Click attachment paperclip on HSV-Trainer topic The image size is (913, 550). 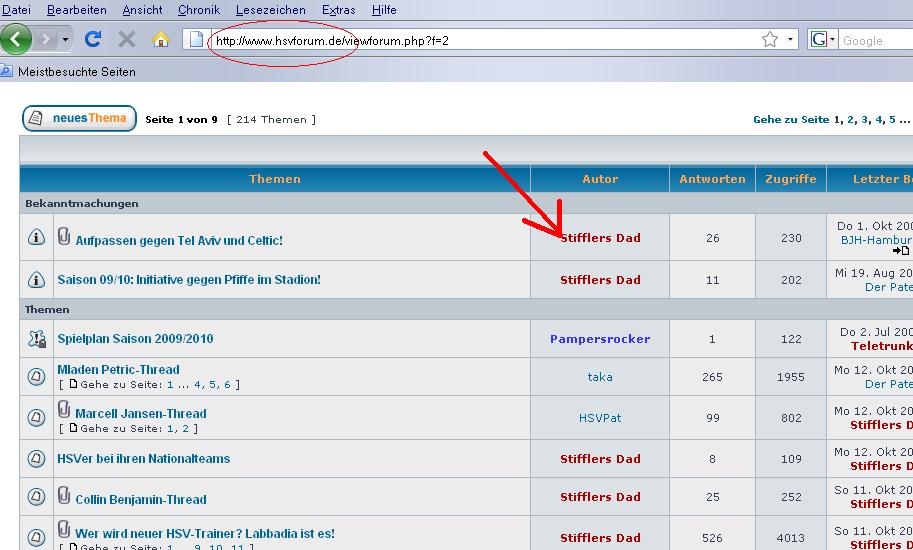(x=64, y=529)
